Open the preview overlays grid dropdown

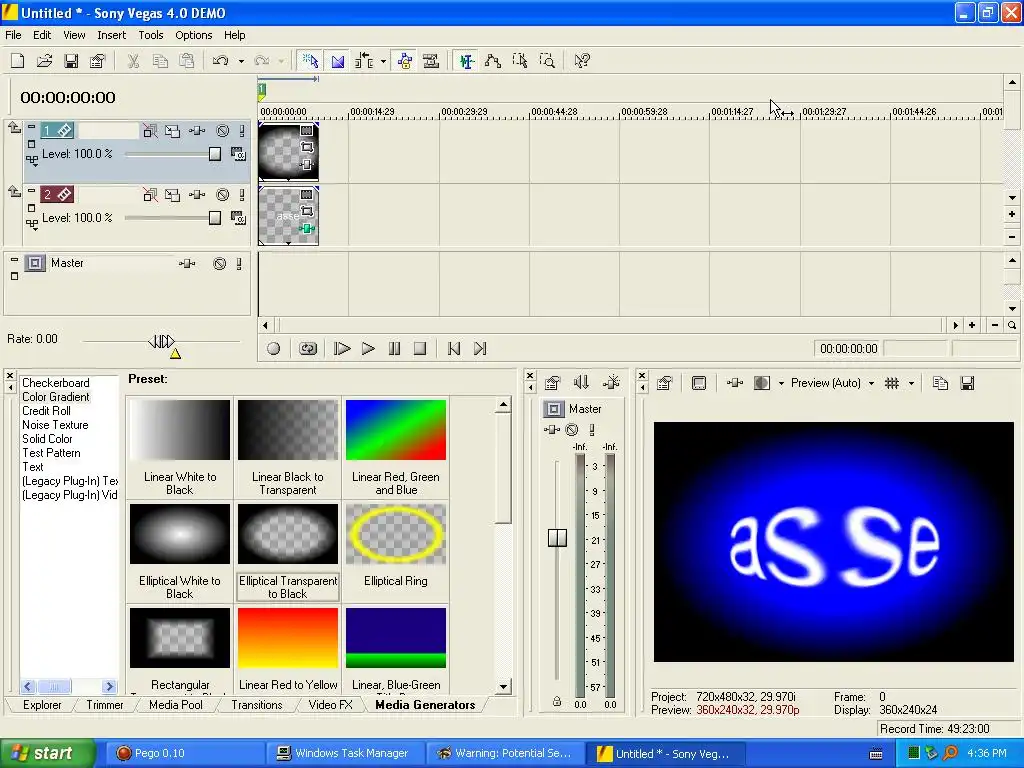pyautogui.click(x=911, y=383)
